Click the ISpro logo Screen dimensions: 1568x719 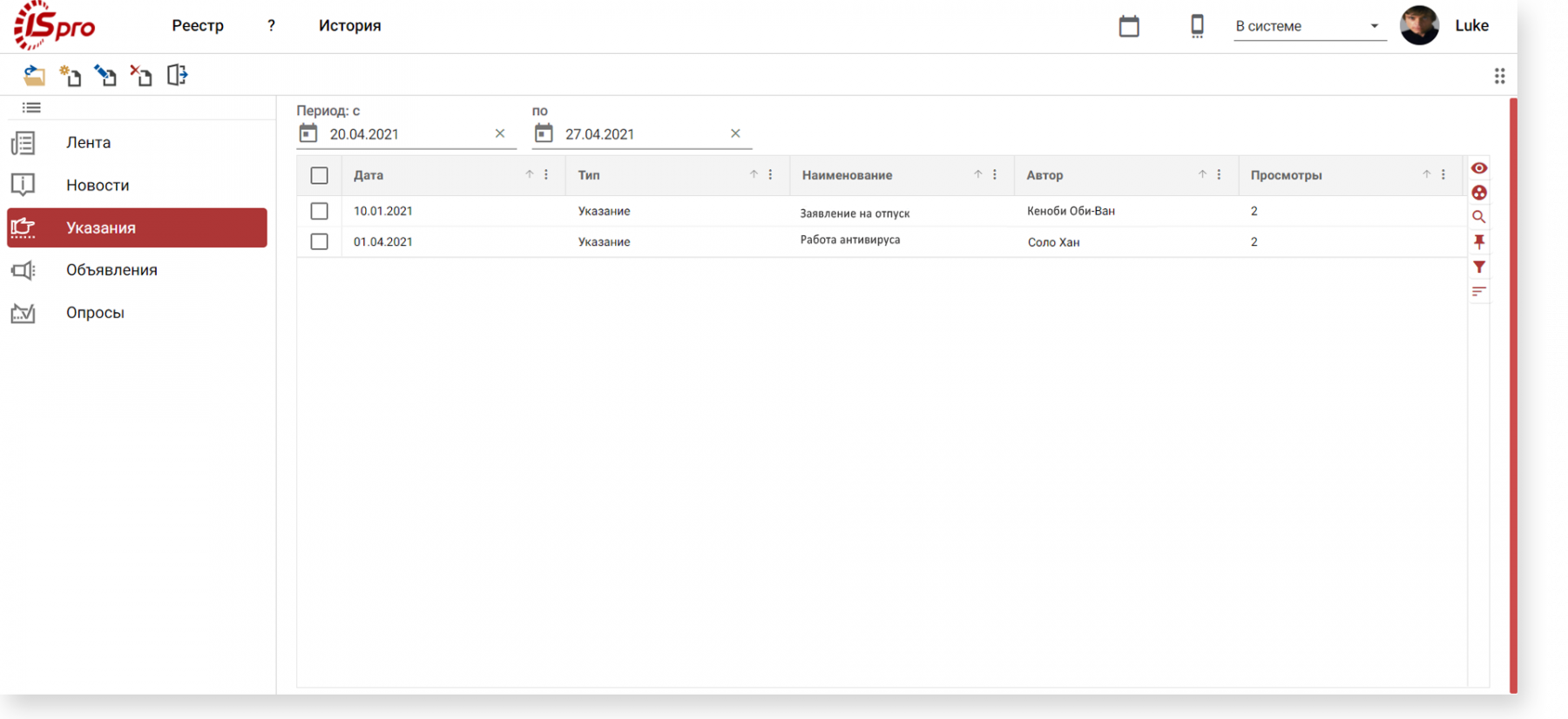pos(54,25)
